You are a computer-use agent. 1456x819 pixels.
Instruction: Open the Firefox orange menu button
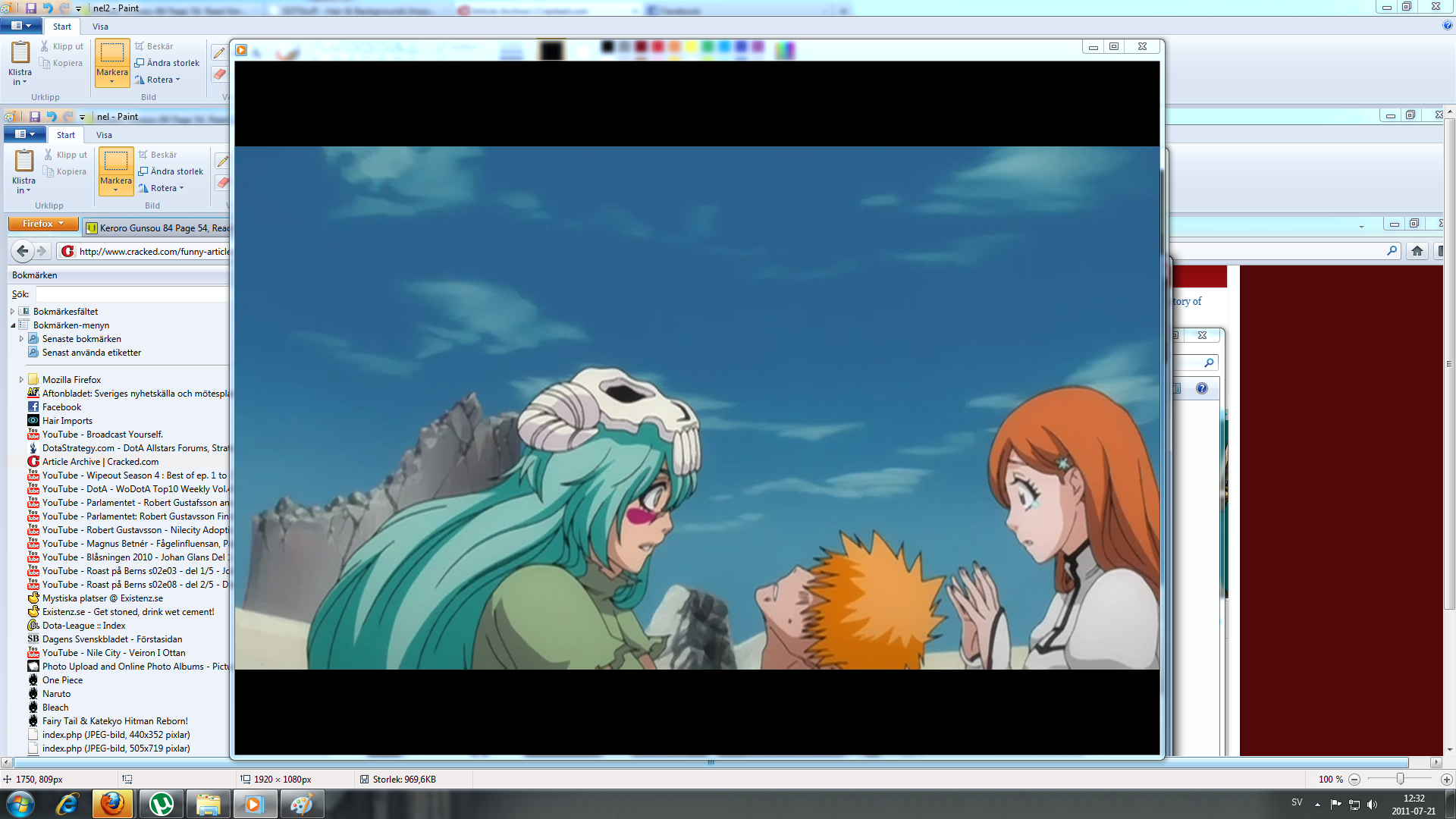[x=43, y=224]
